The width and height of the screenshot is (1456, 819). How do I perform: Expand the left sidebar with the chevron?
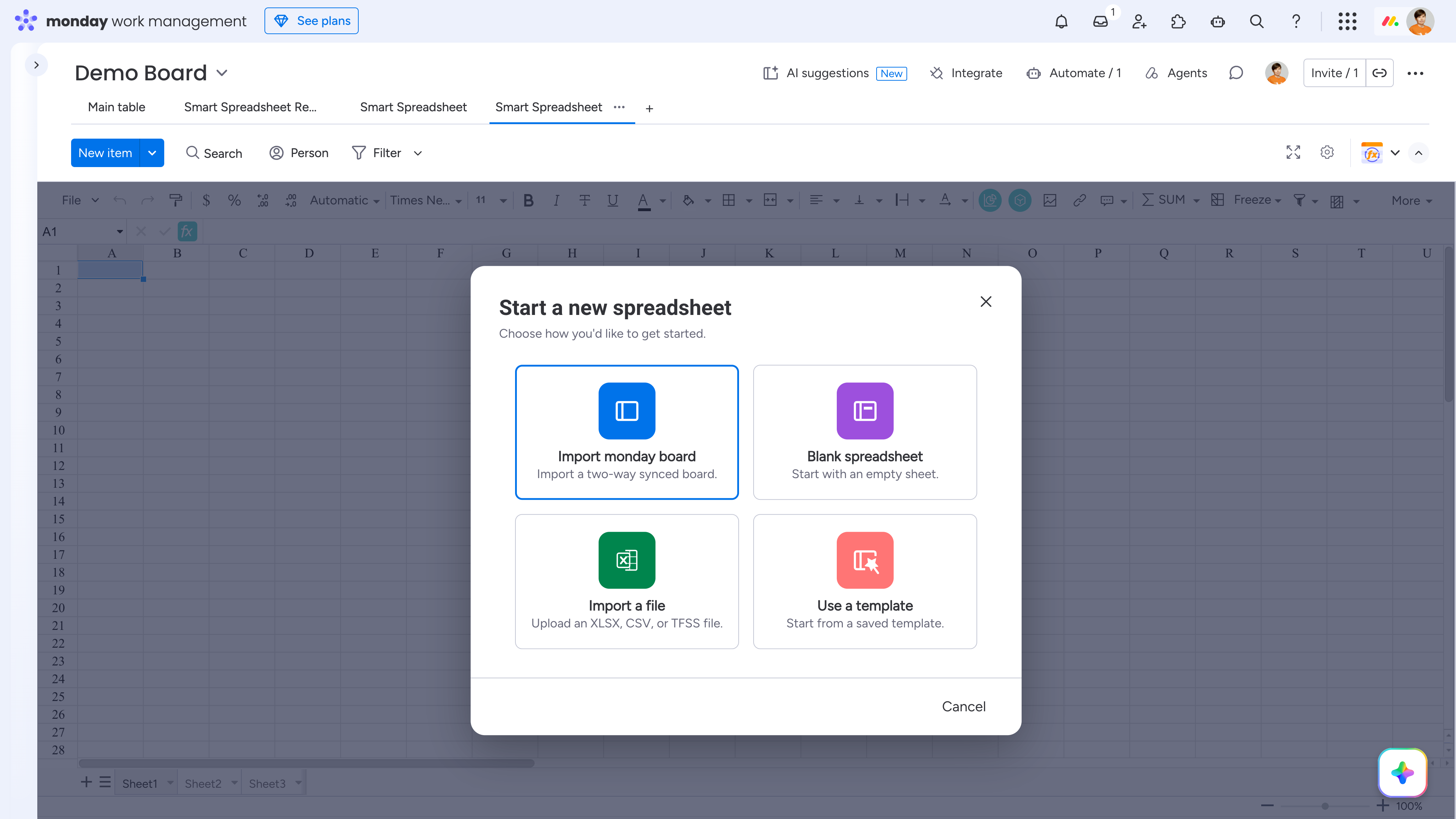[x=36, y=65]
